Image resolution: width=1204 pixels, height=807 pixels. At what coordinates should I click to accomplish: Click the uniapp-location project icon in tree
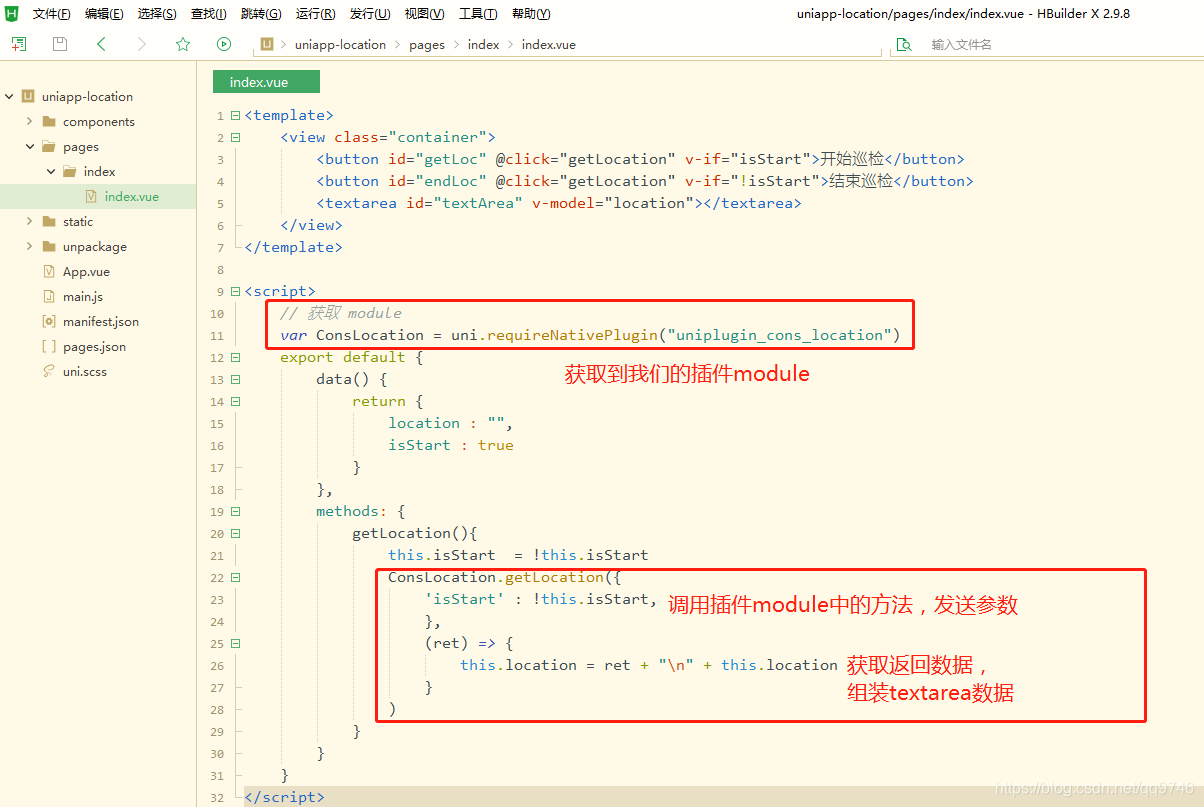28,97
